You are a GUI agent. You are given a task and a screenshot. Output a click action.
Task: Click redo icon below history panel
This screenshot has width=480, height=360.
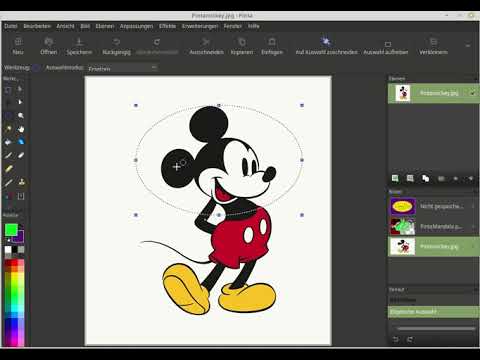(x=410, y=339)
